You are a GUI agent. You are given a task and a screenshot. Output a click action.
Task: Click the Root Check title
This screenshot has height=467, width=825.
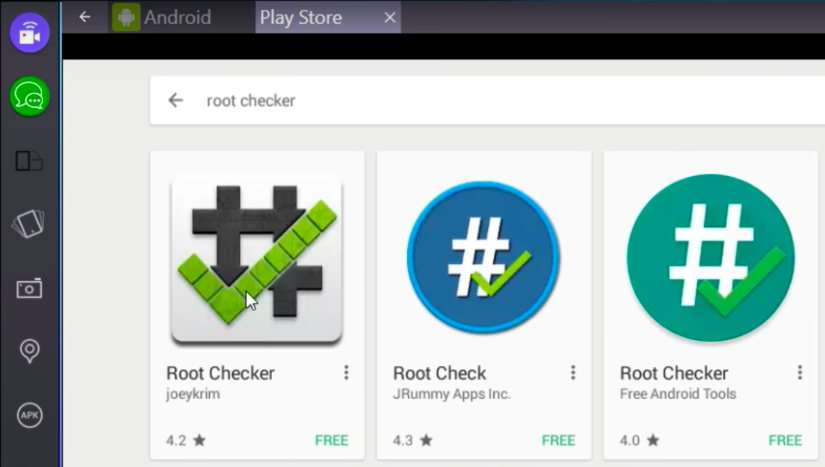[439, 373]
